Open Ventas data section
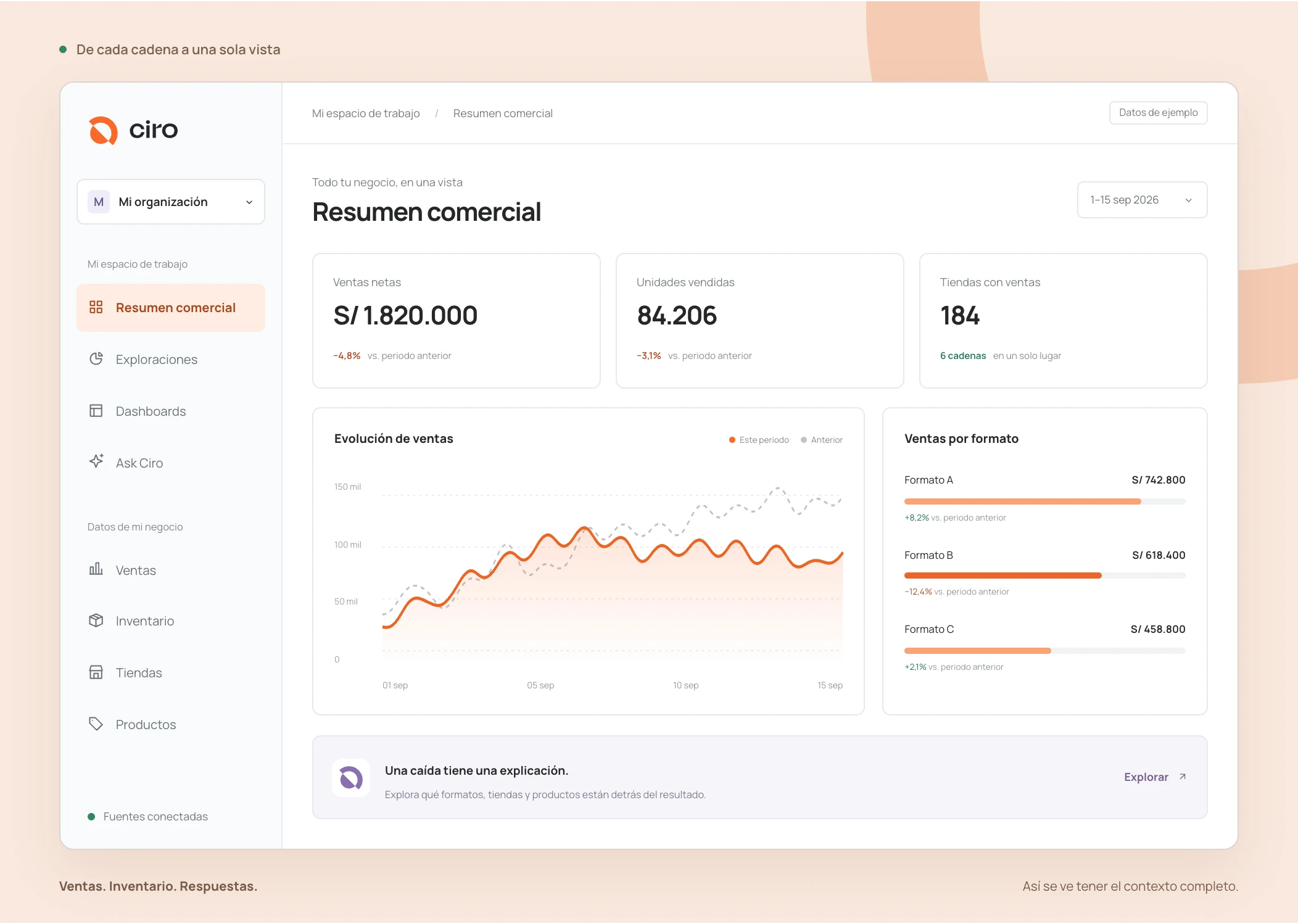This screenshot has height=924, width=1298. coord(171,571)
